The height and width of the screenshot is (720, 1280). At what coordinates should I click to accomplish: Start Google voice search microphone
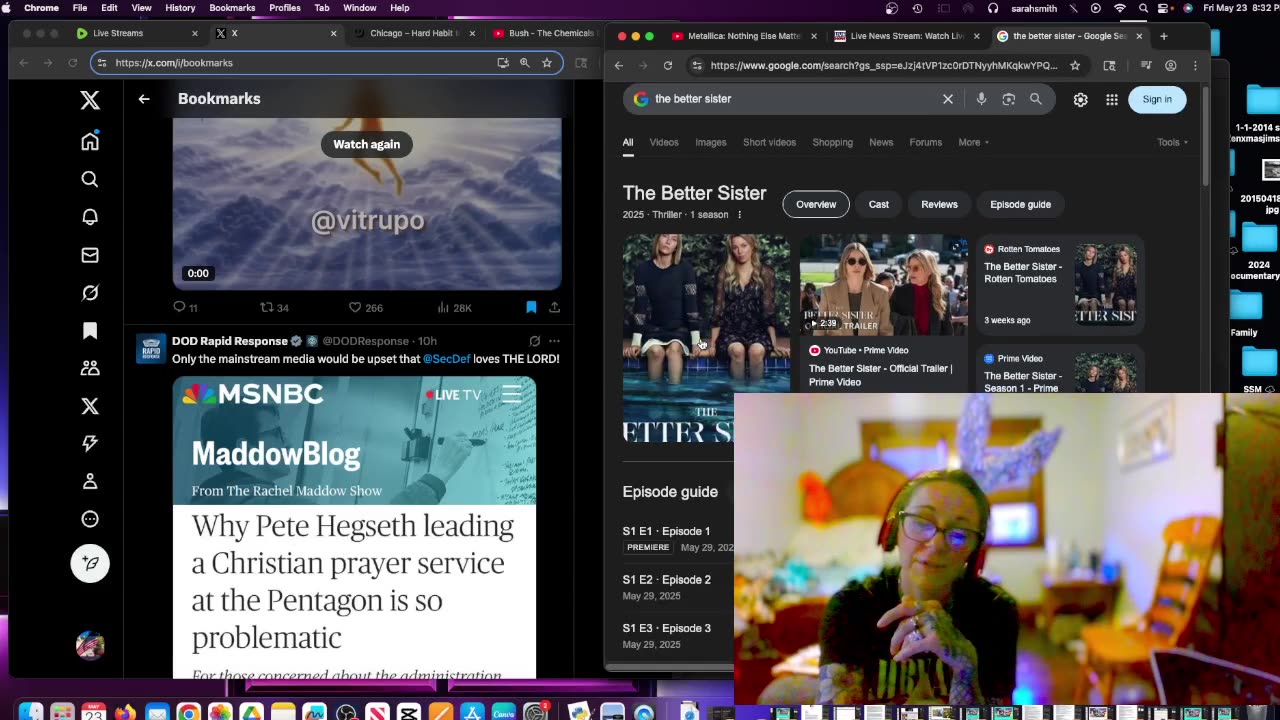[x=981, y=99]
